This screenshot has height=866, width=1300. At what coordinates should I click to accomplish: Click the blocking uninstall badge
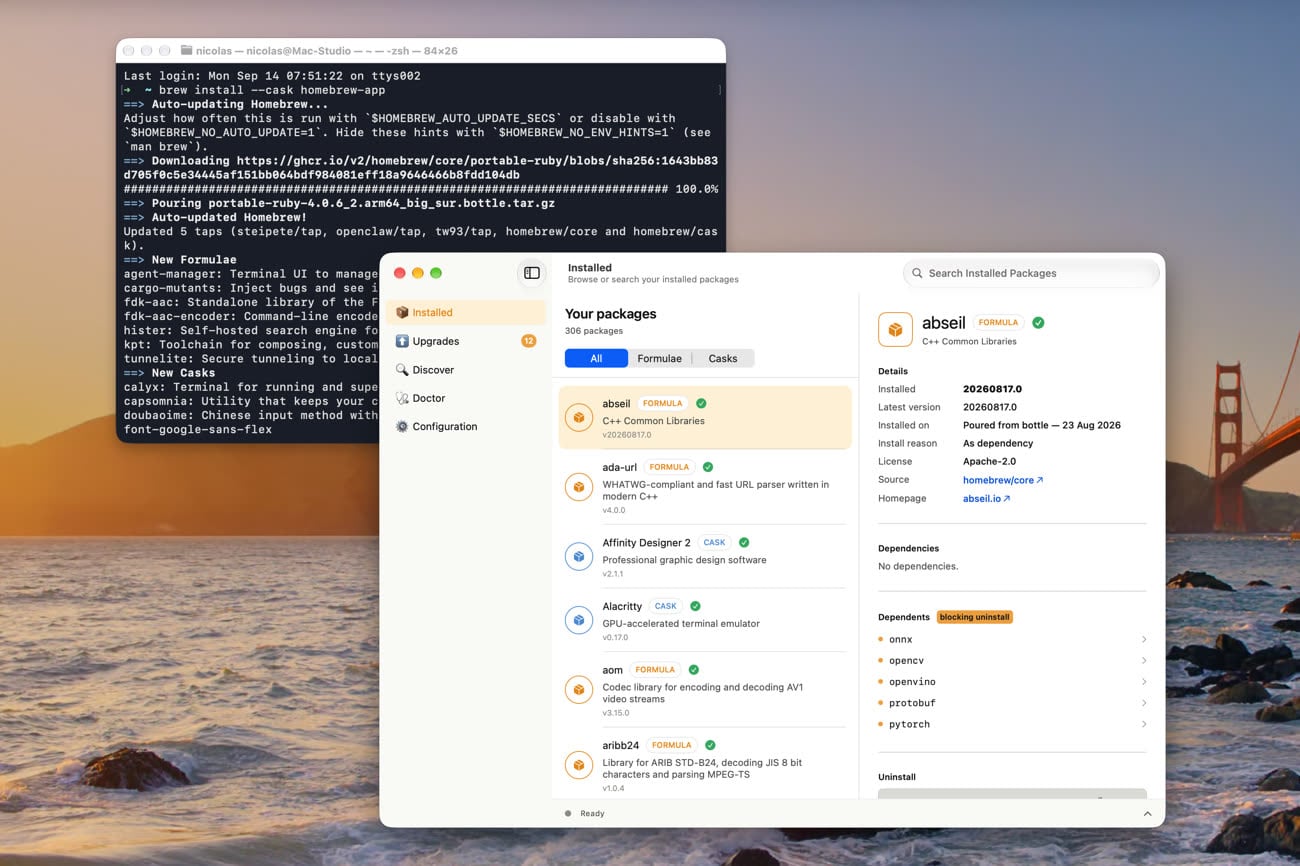click(975, 617)
